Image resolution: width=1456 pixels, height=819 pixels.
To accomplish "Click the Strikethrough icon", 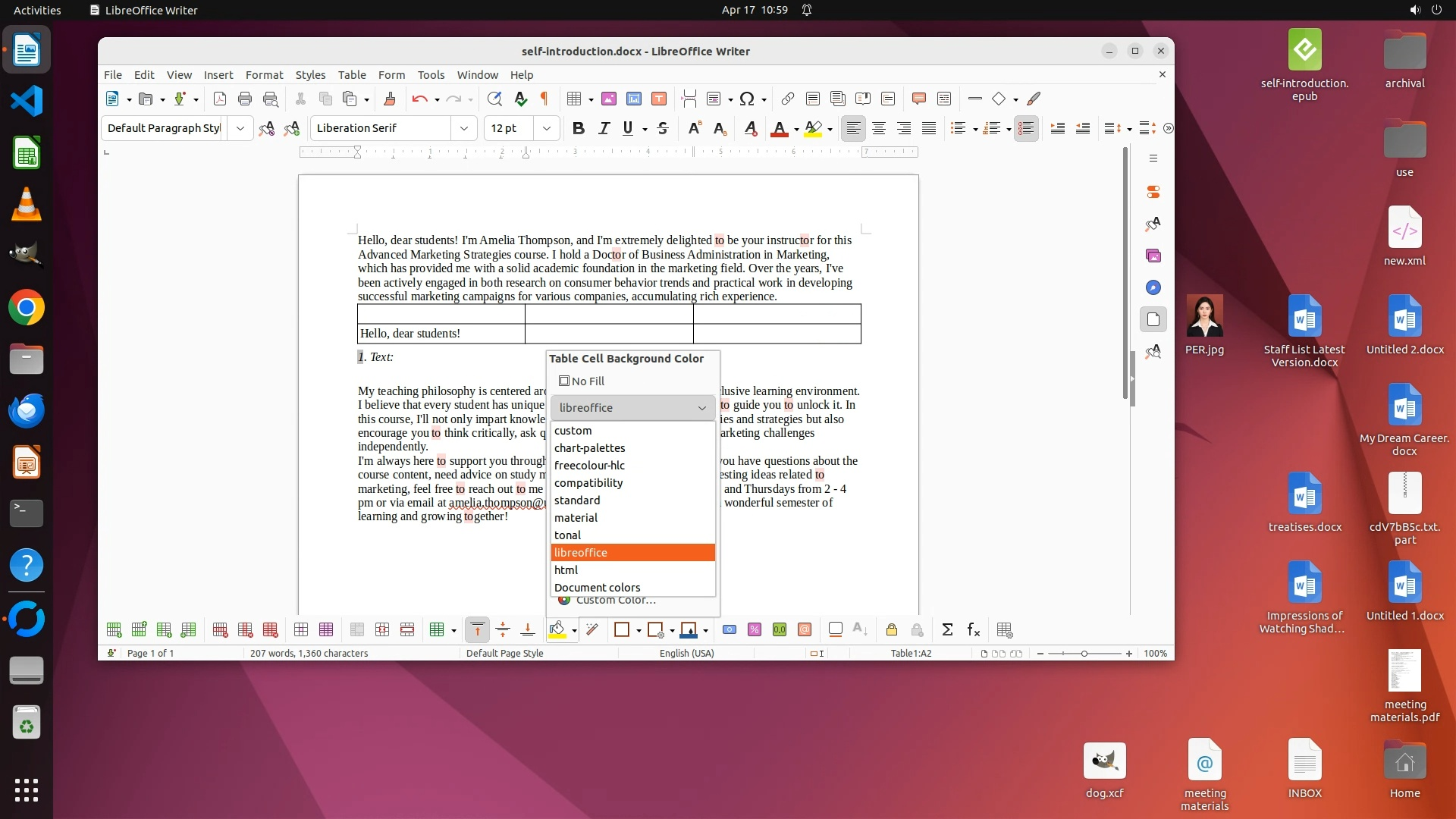I will coord(662,128).
